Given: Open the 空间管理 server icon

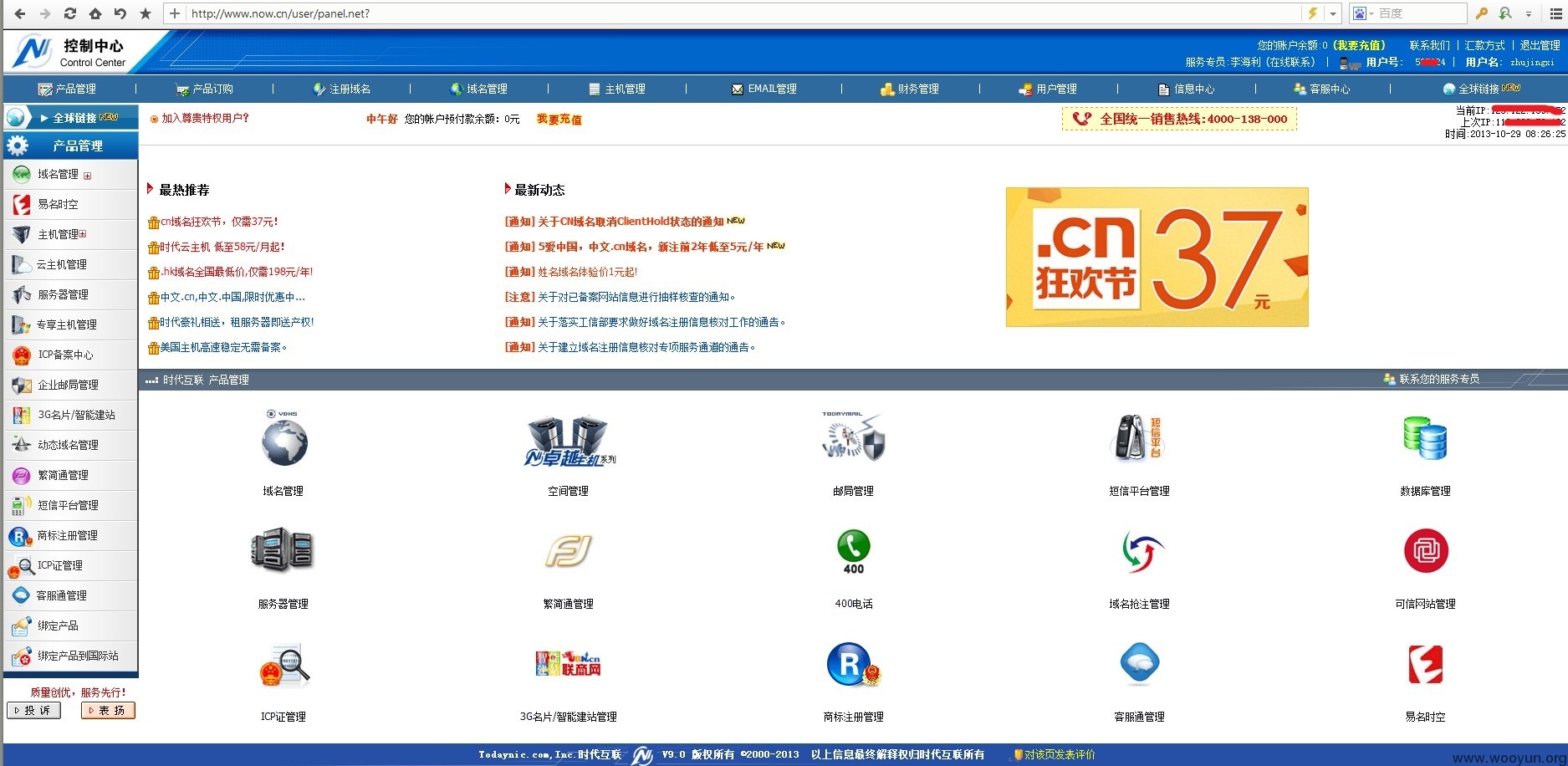Looking at the screenshot, I should pyautogui.click(x=569, y=441).
